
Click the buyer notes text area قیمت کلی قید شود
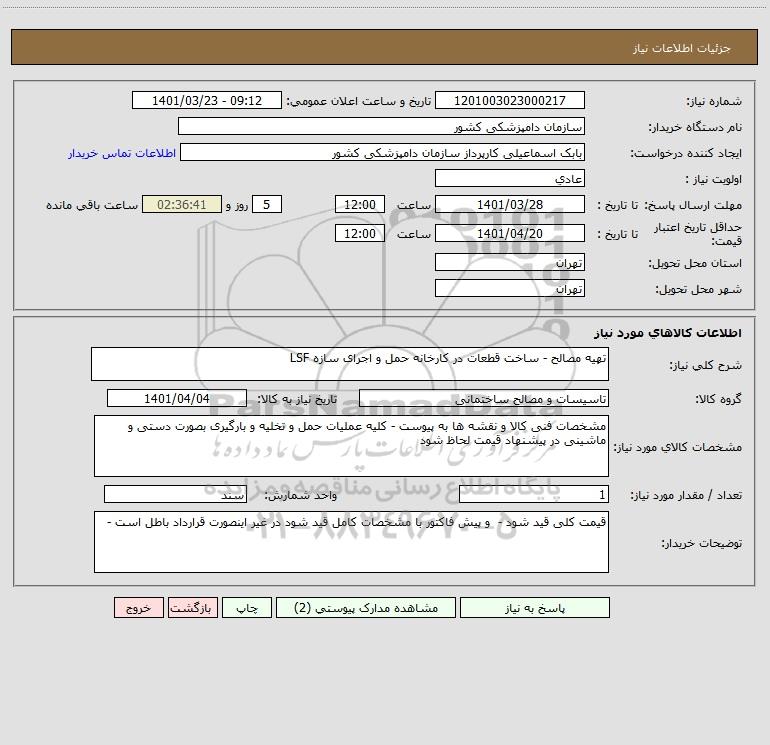pyautogui.click(x=351, y=542)
